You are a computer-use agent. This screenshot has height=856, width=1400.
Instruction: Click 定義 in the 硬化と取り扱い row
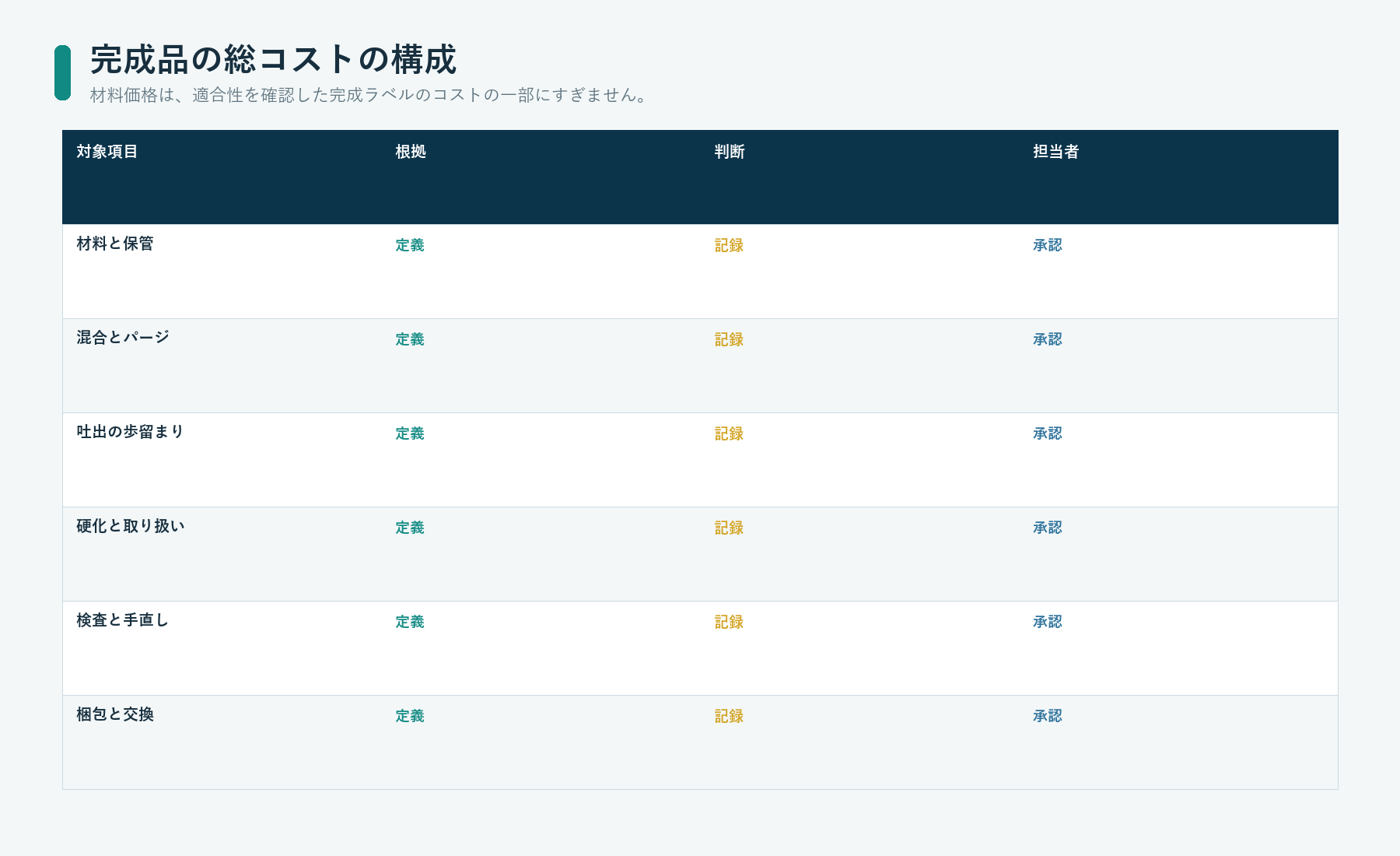410,528
